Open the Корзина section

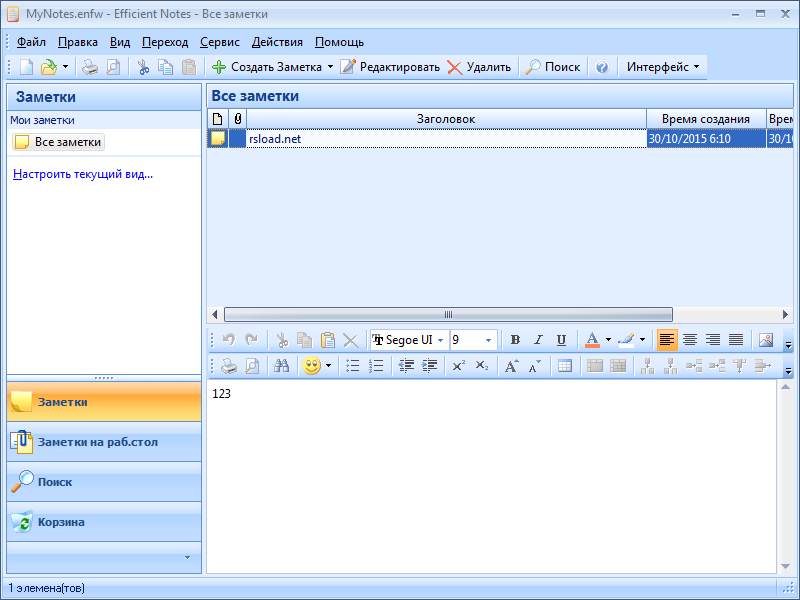point(104,522)
